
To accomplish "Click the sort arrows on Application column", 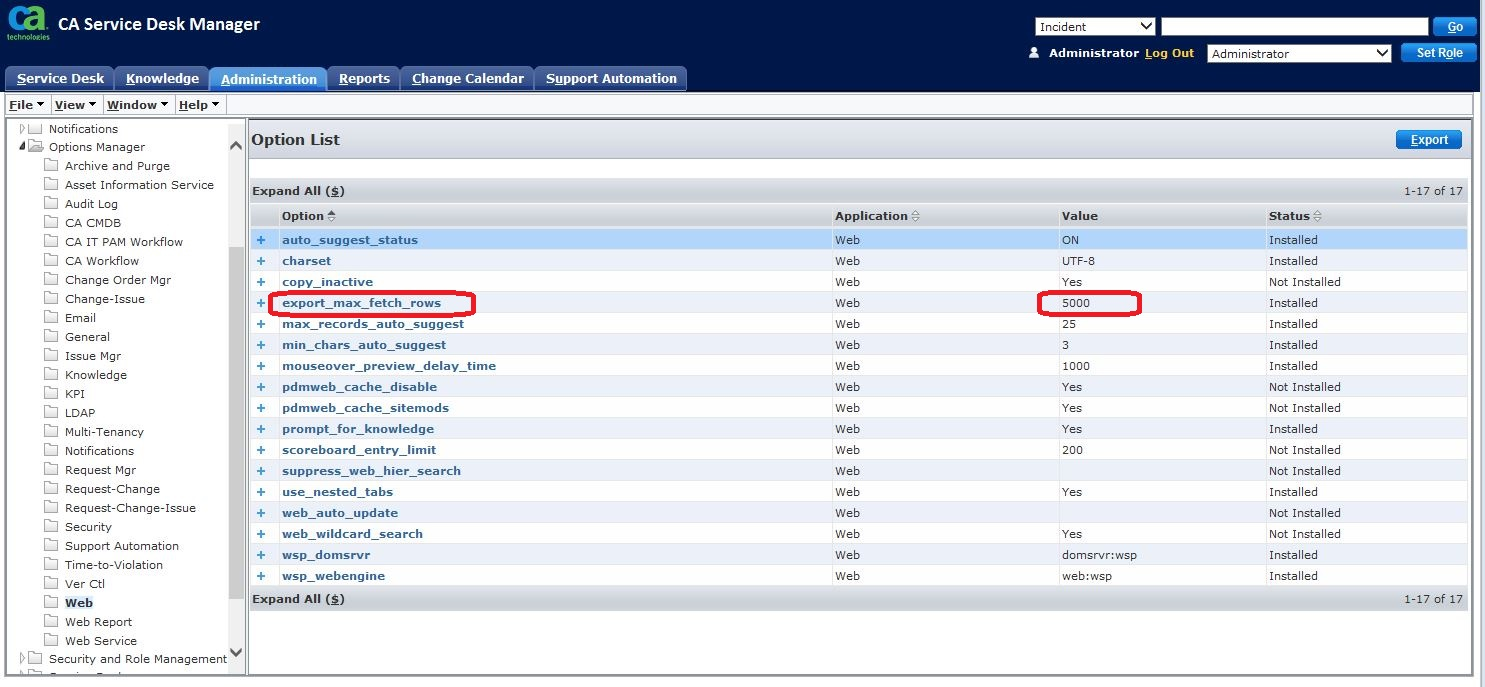I will [915, 216].
